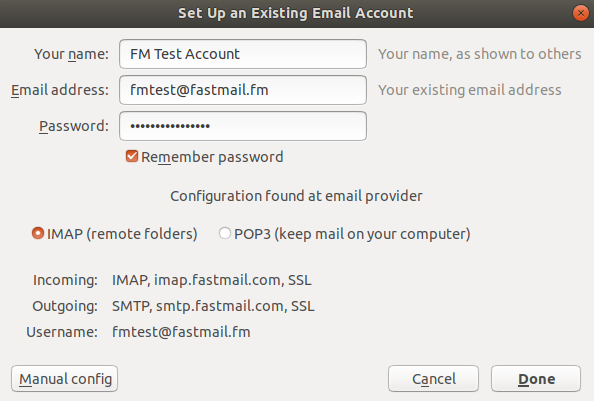Image resolution: width=594 pixels, height=401 pixels.
Task: Click the Username value fmtest@fastmail.fm
Action: pyautogui.click(x=181, y=332)
